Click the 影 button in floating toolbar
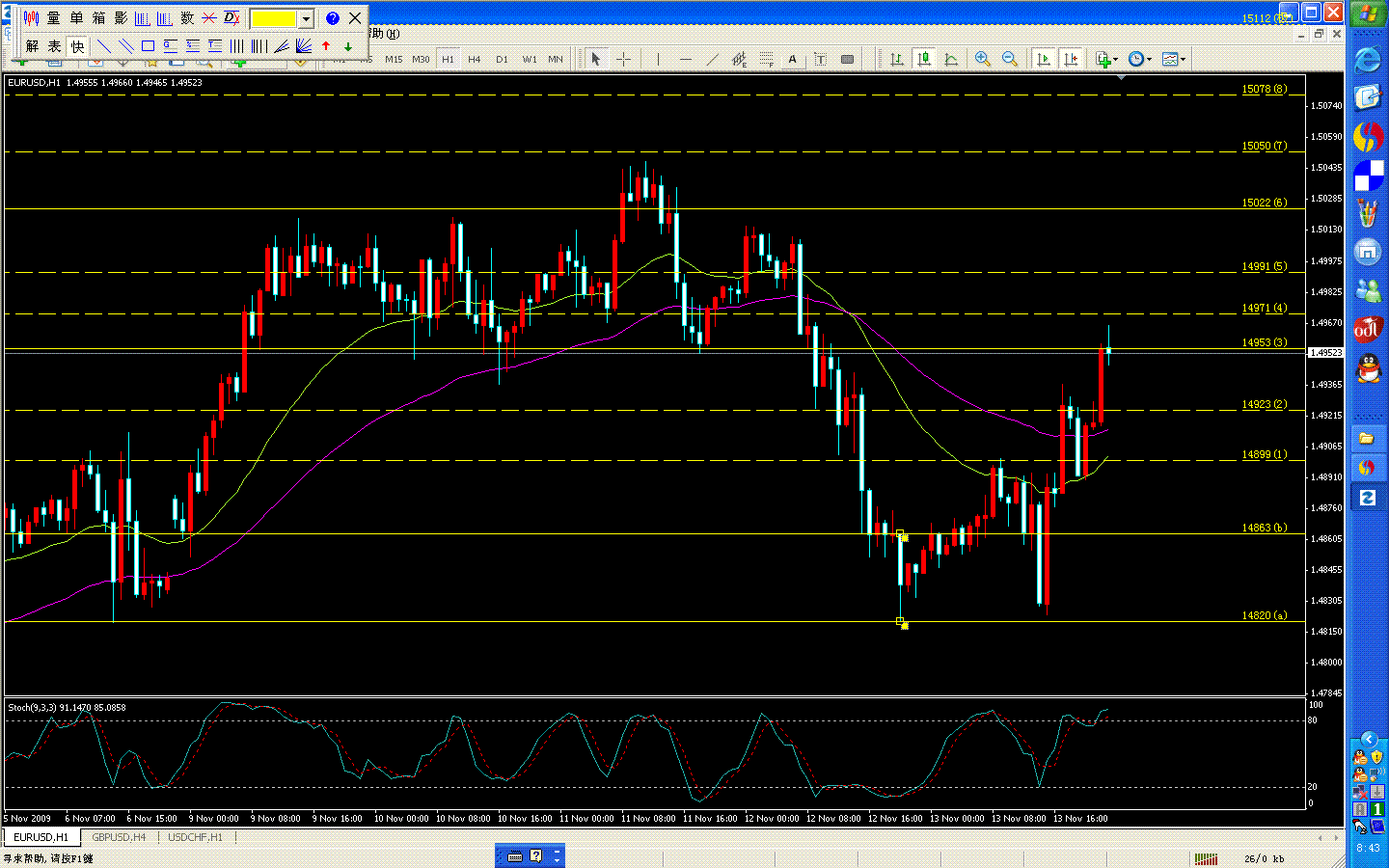 point(121,18)
